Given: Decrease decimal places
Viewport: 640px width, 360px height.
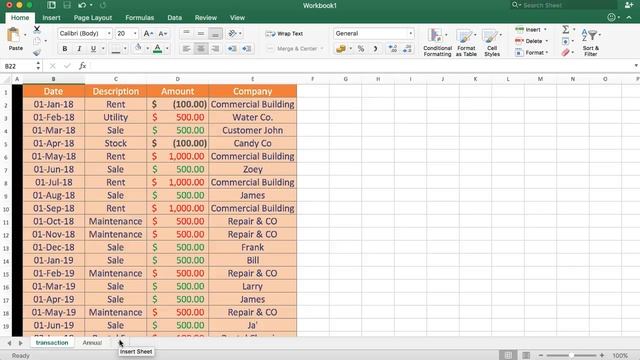Looking at the screenshot, I should coord(407,49).
